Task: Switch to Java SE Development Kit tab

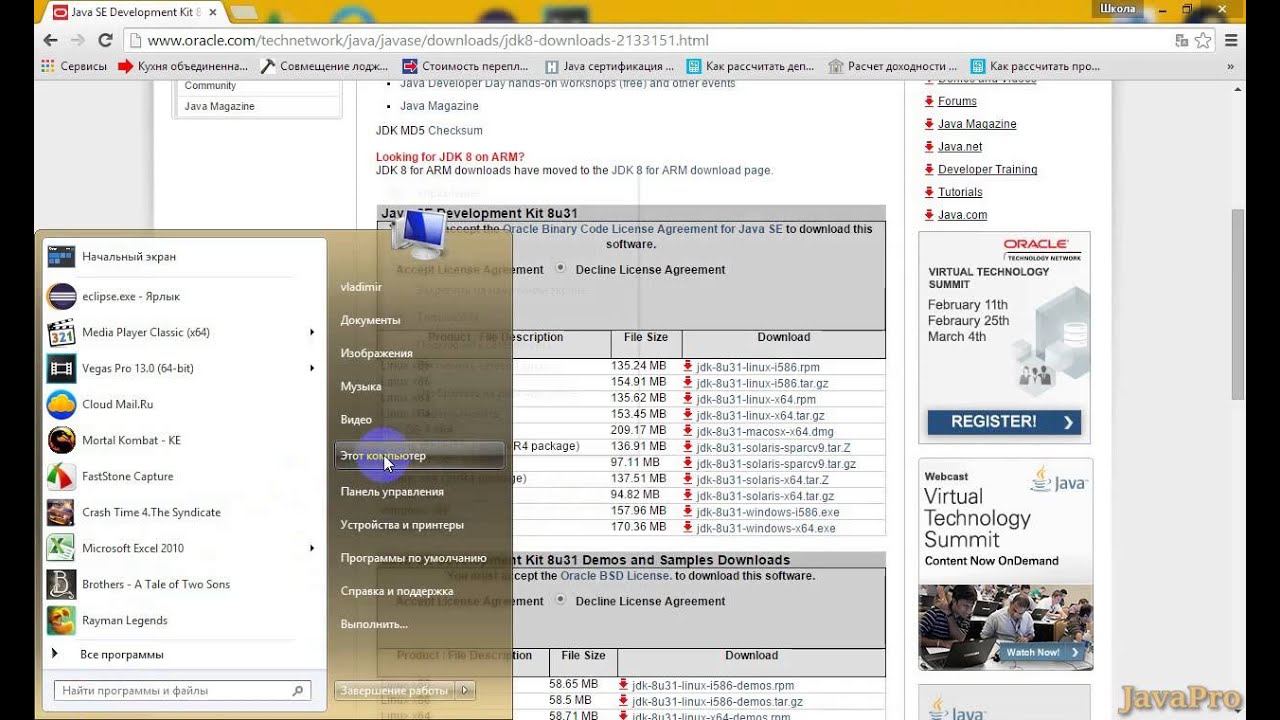Action: click(x=134, y=12)
